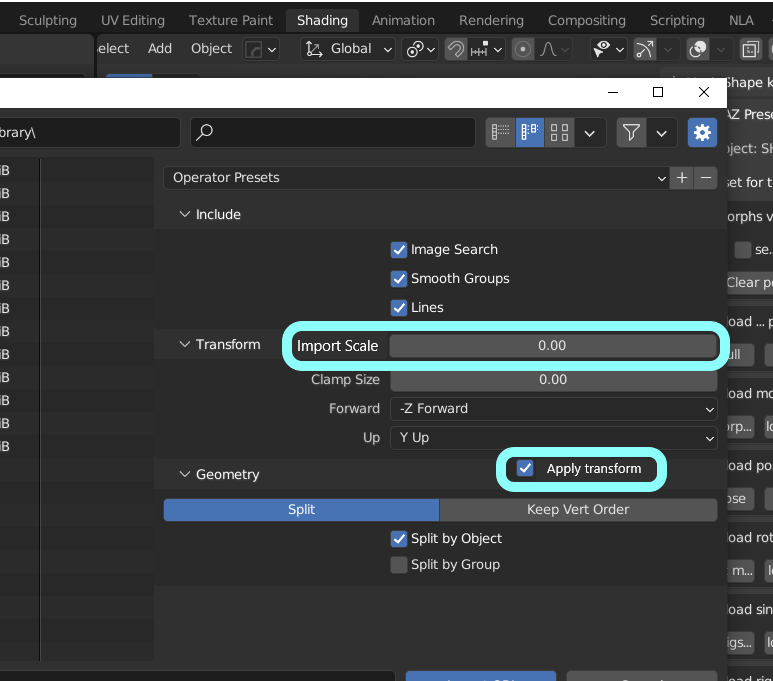Add a new operator preset

[x=682, y=178]
